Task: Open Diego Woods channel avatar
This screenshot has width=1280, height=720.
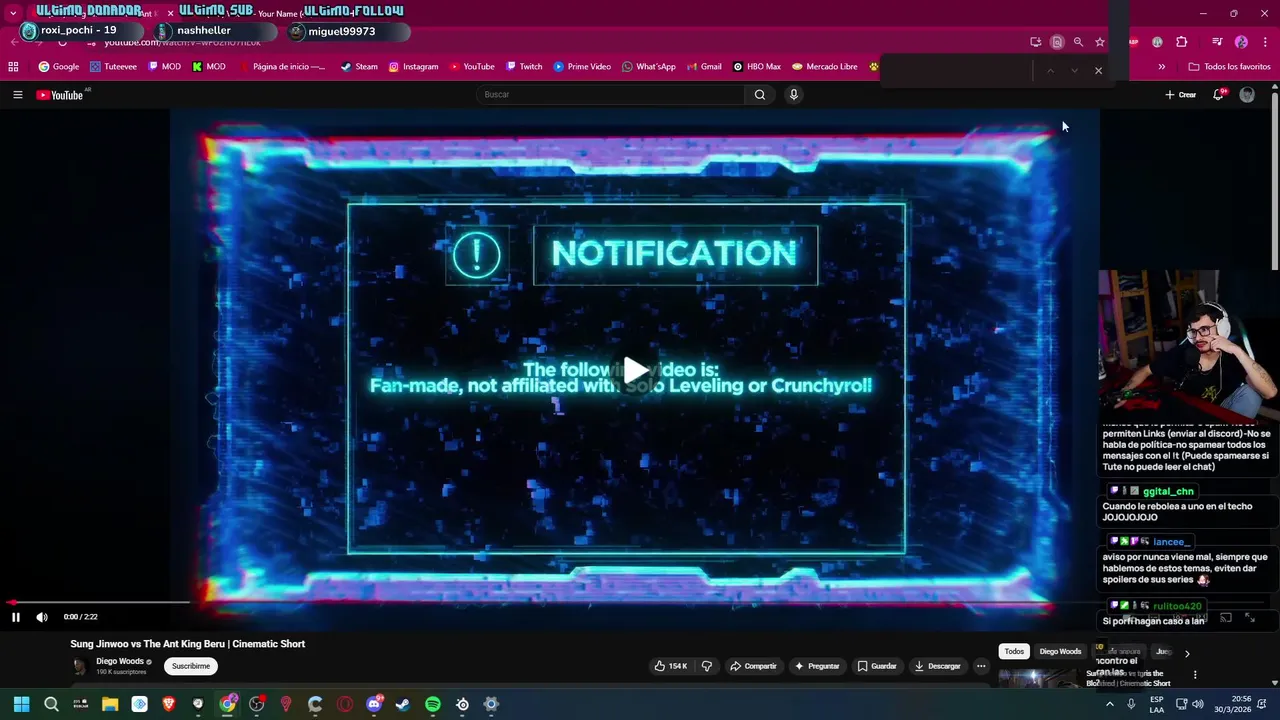Action: (x=80, y=666)
